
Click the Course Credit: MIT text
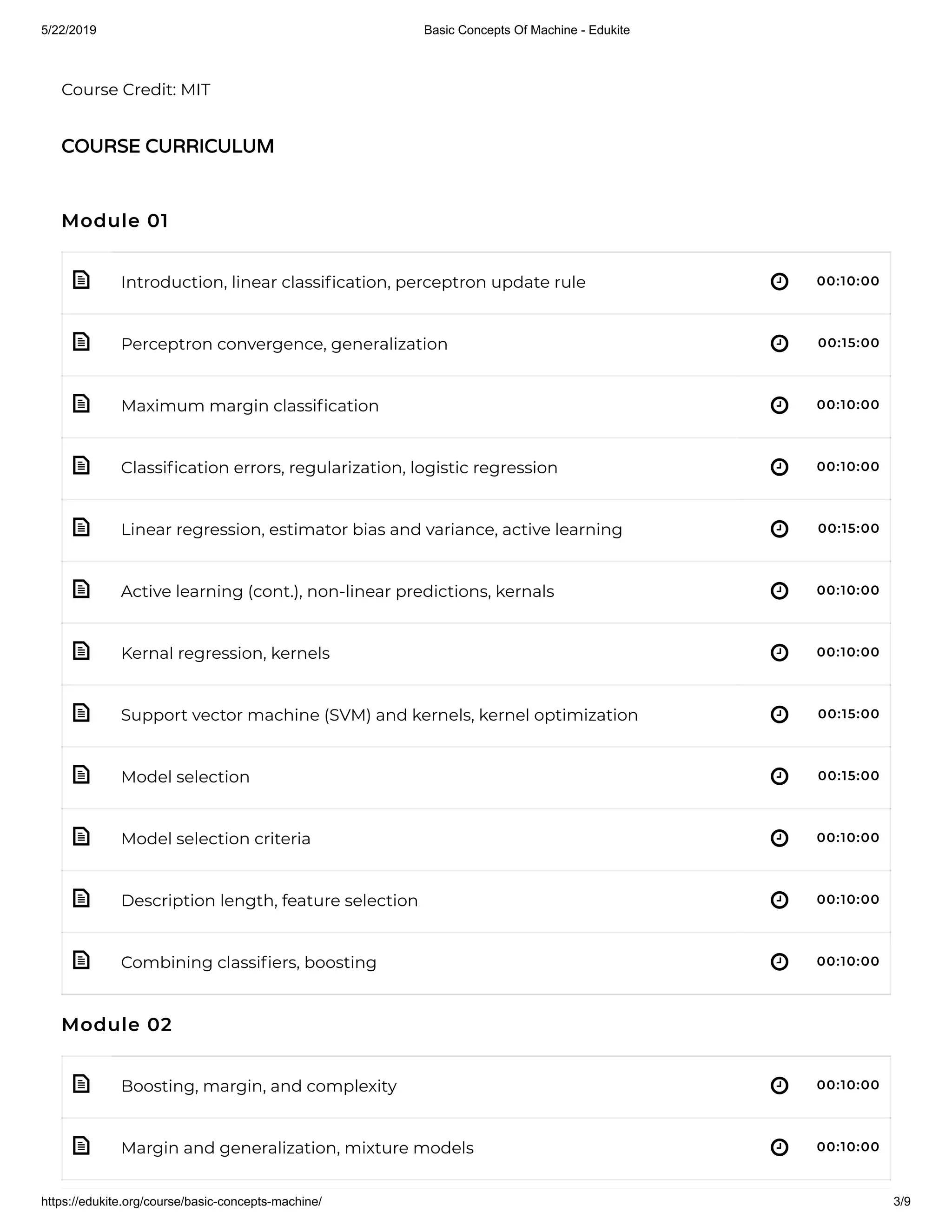pos(136,90)
